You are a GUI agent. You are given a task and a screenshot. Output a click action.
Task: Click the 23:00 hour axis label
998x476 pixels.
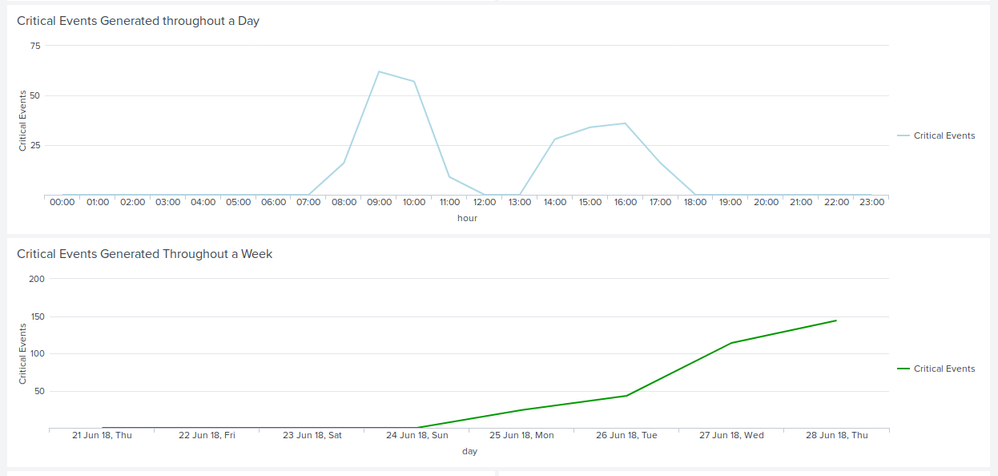[x=871, y=202]
